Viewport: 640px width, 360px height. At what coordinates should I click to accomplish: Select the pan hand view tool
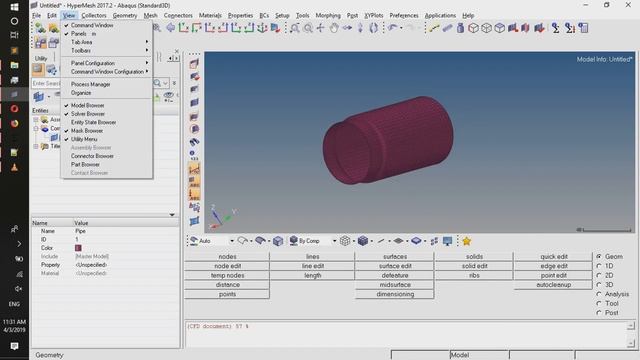[334, 28]
